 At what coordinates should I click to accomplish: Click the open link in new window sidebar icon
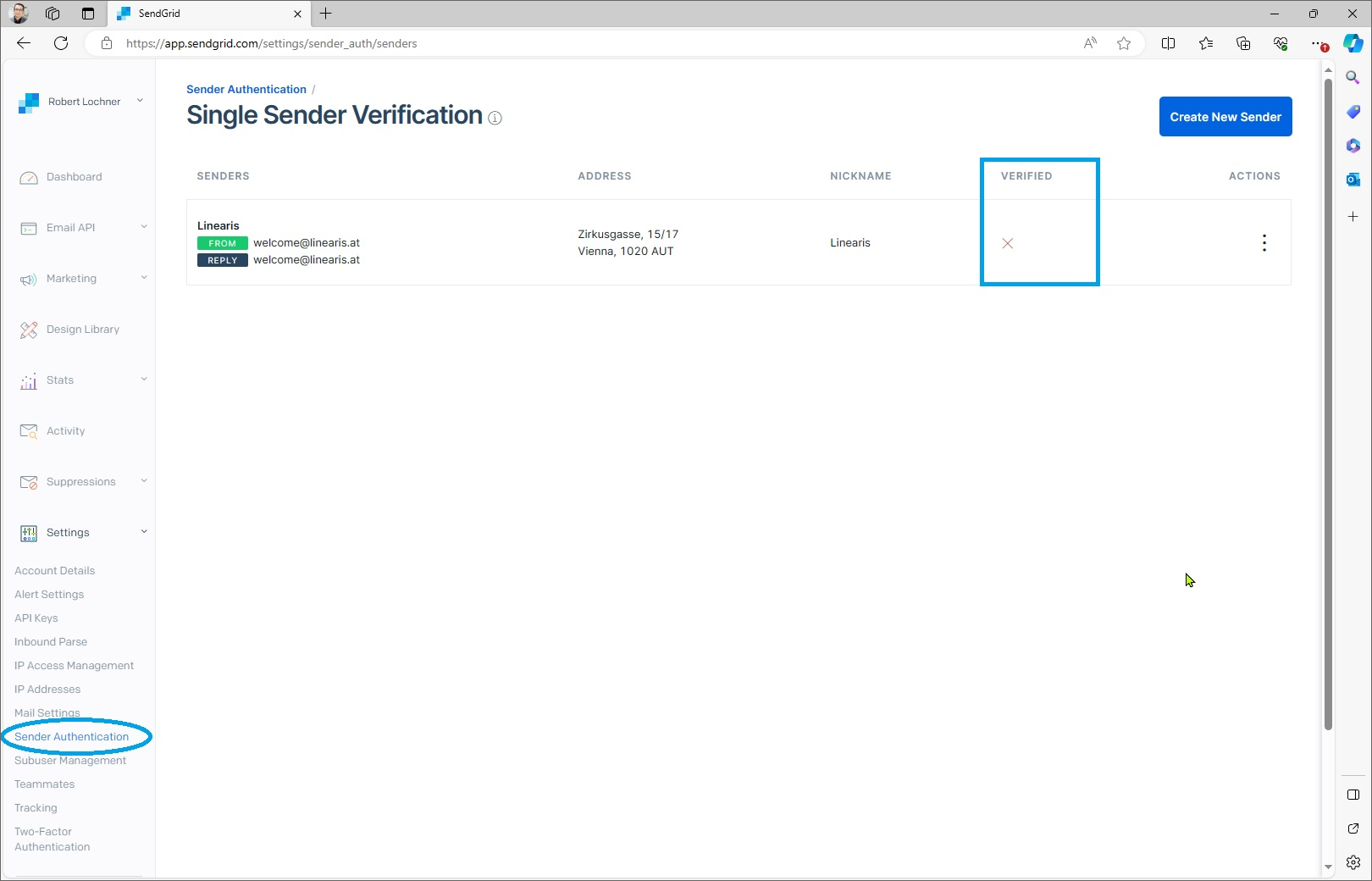pyautogui.click(x=1353, y=828)
